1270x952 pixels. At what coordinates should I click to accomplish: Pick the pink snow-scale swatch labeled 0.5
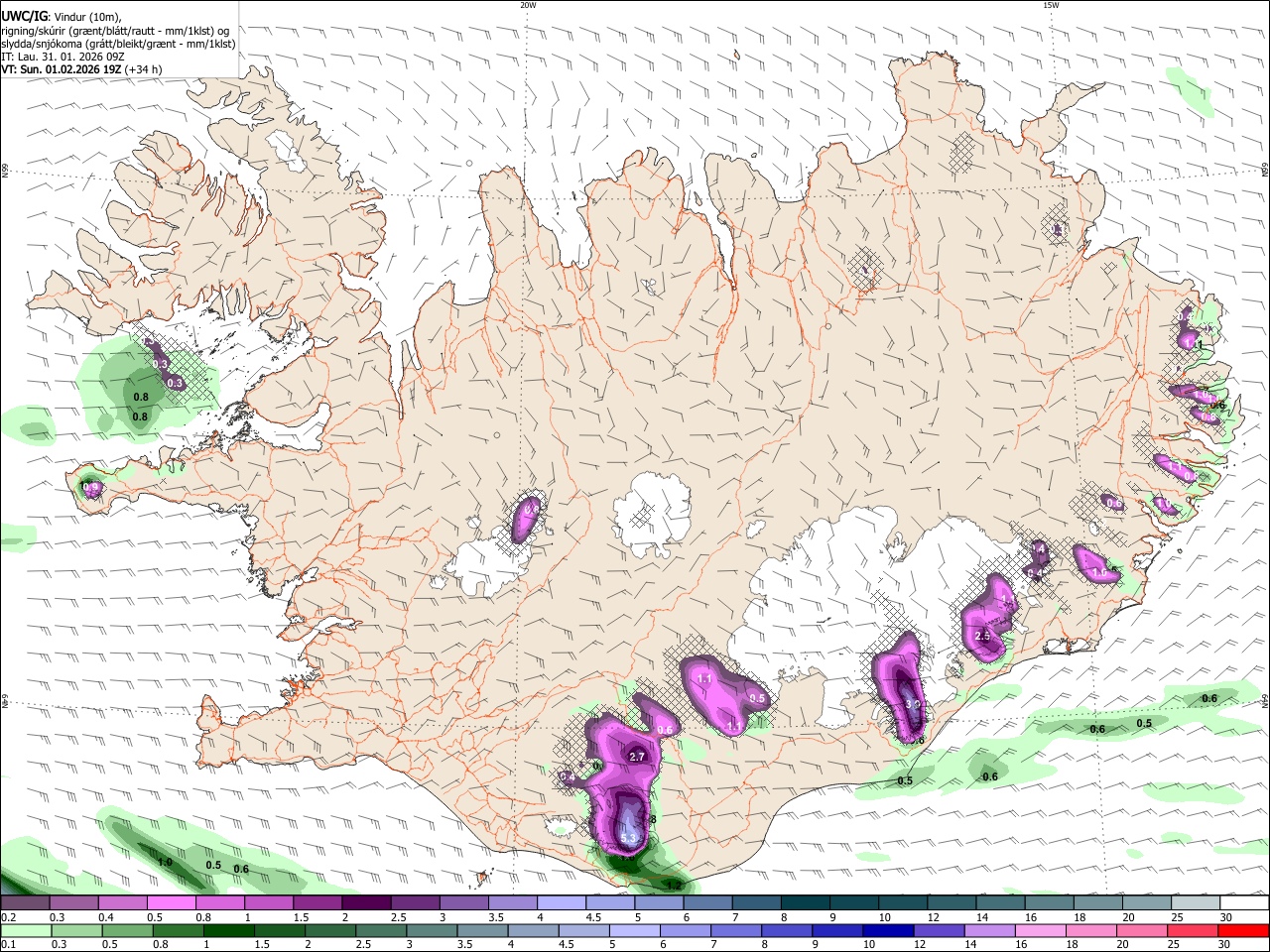click(x=171, y=902)
